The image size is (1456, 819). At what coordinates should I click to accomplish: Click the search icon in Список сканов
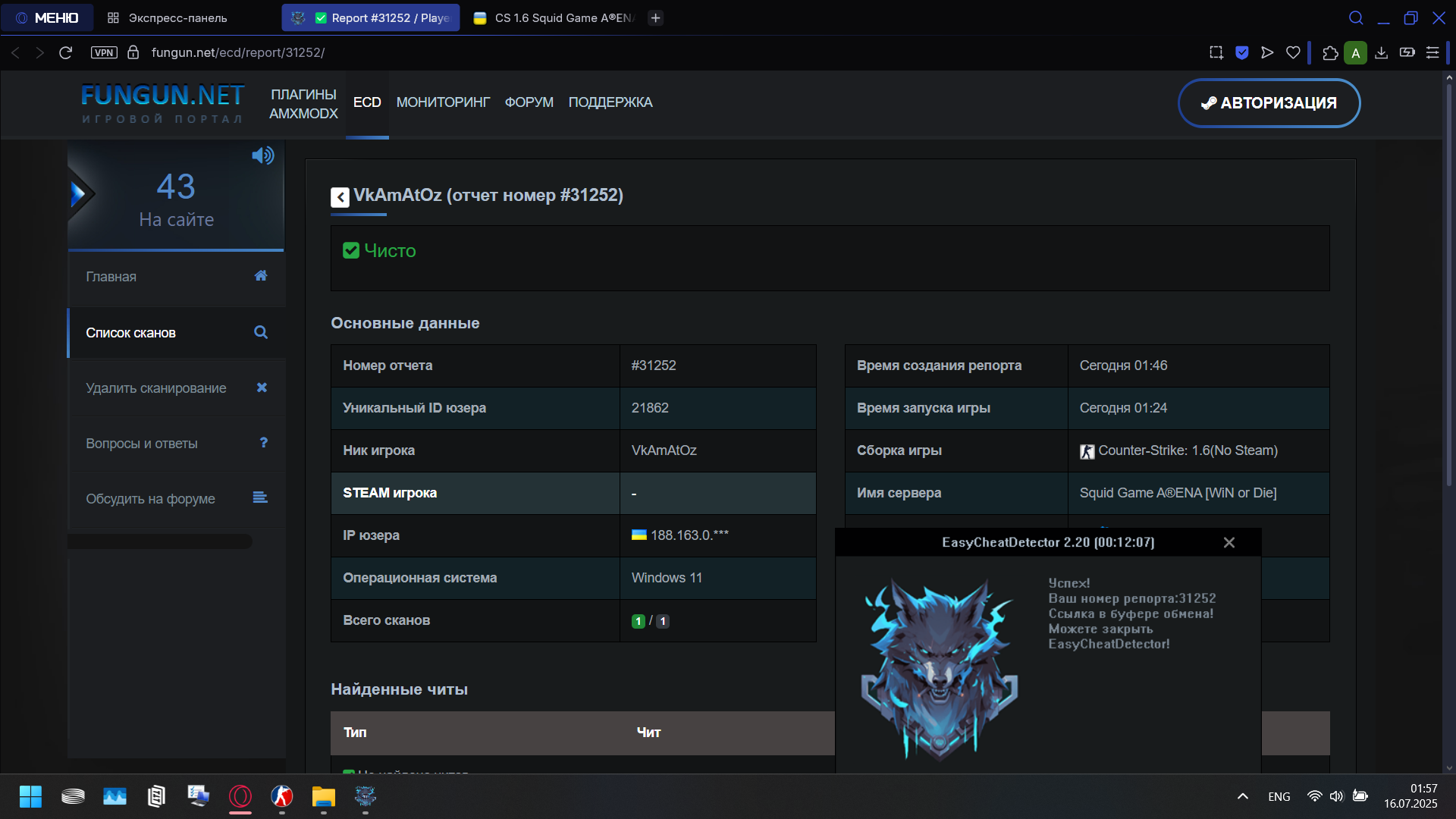261,332
